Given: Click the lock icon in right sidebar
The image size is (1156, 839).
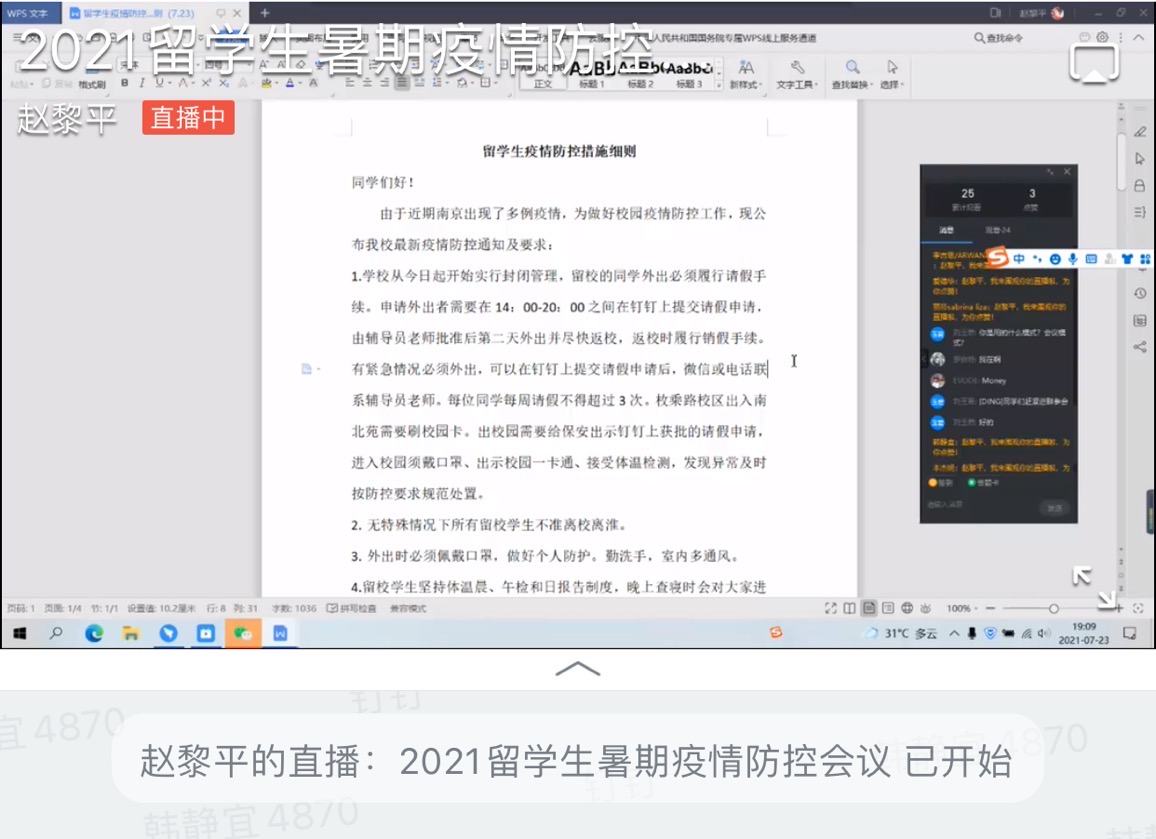Looking at the screenshot, I should coord(1140,185).
